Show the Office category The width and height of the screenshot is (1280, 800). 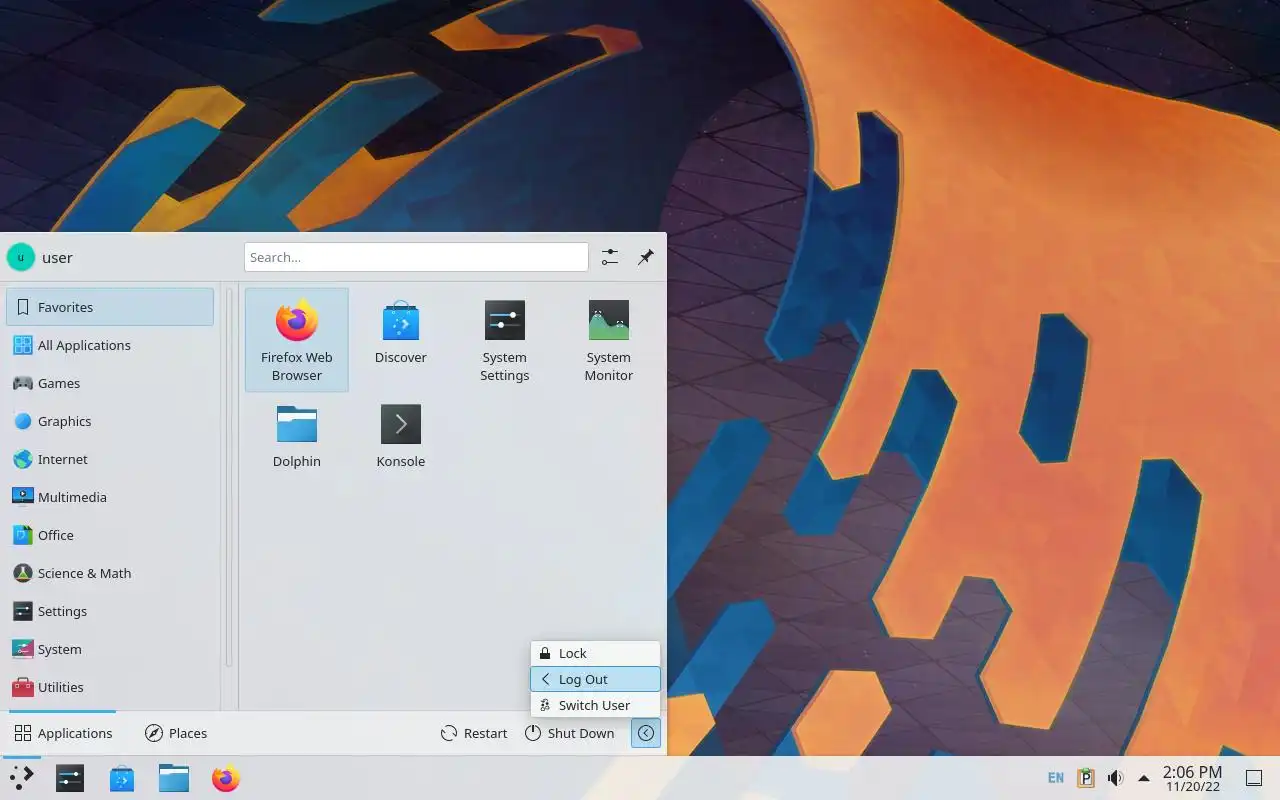click(110, 535)
